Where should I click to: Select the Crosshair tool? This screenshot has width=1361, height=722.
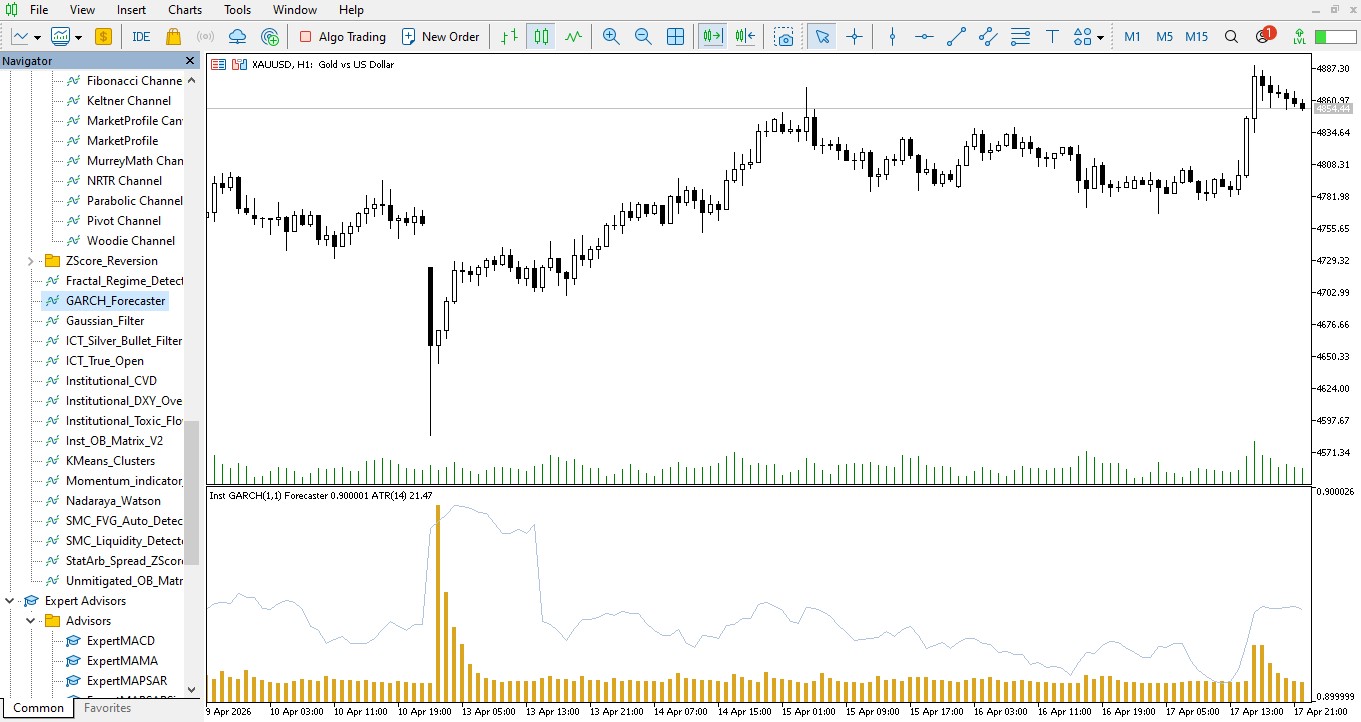coord(854,36)
